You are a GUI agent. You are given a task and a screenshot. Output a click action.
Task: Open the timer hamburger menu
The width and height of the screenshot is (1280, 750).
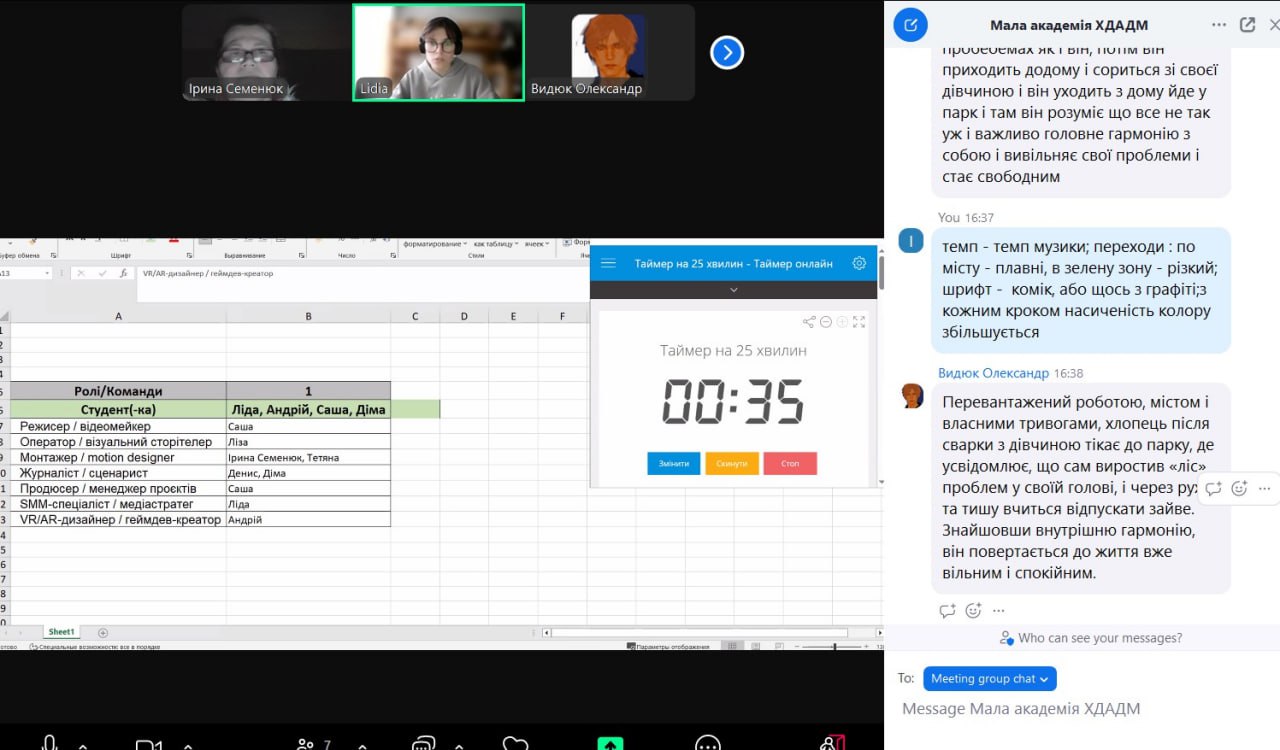tap(608, 264)
